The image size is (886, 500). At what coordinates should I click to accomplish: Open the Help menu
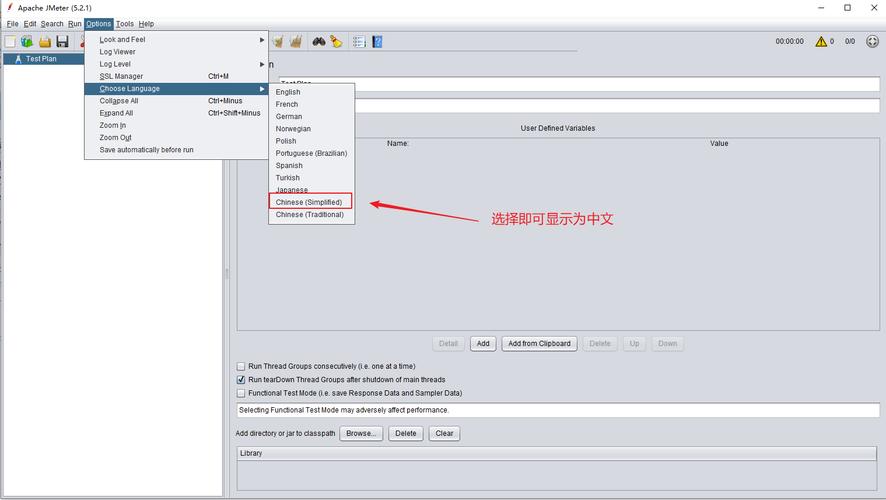(x=146, y=24)
